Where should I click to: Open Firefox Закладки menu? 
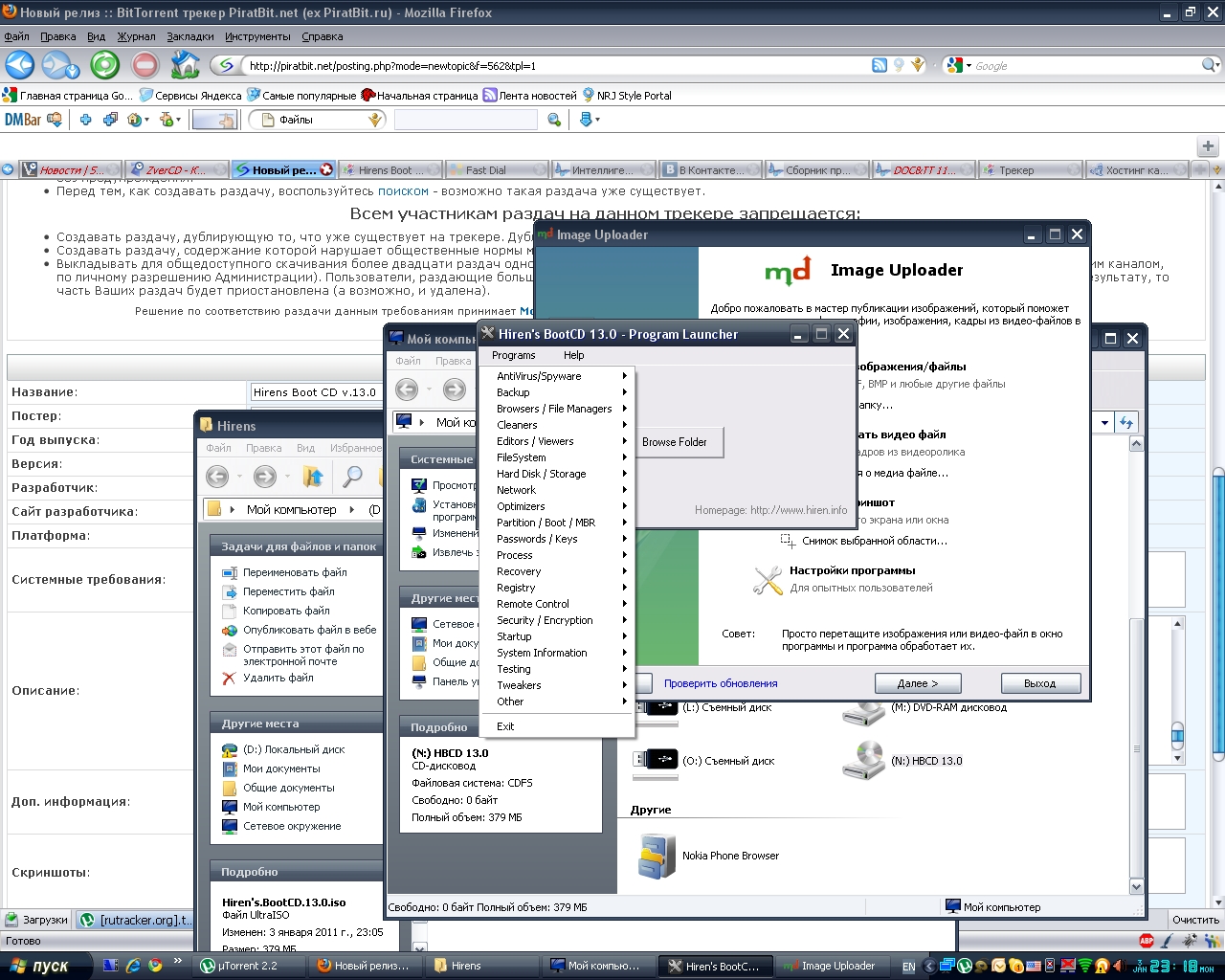[x=189, y=36]
